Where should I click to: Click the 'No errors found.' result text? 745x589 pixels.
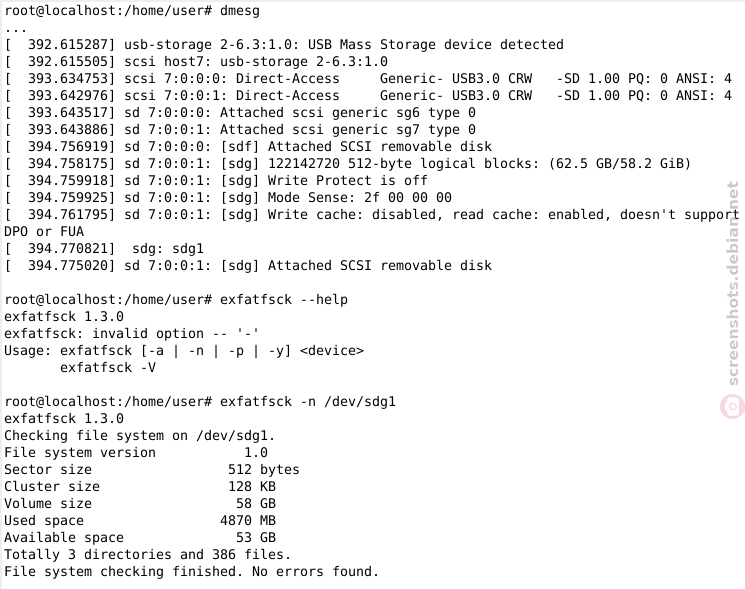[x=315, y=571]
